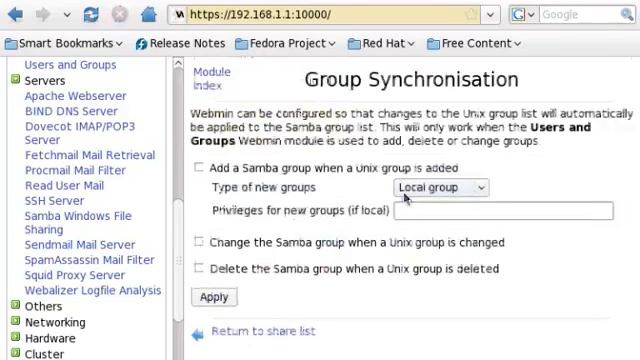Open the navigation history dropdown arrow
The height and width of the screenshot is (360, 640).
(x=67, y=15)
